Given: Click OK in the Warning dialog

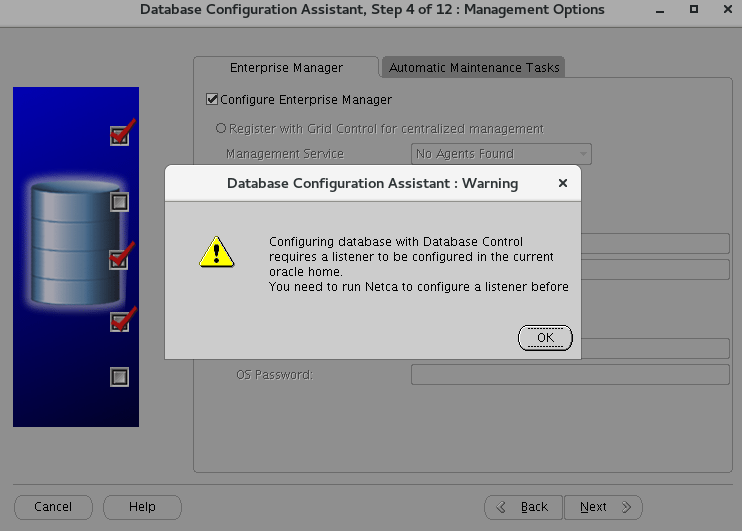Looking at the screenshot, I should coord(545,337).
